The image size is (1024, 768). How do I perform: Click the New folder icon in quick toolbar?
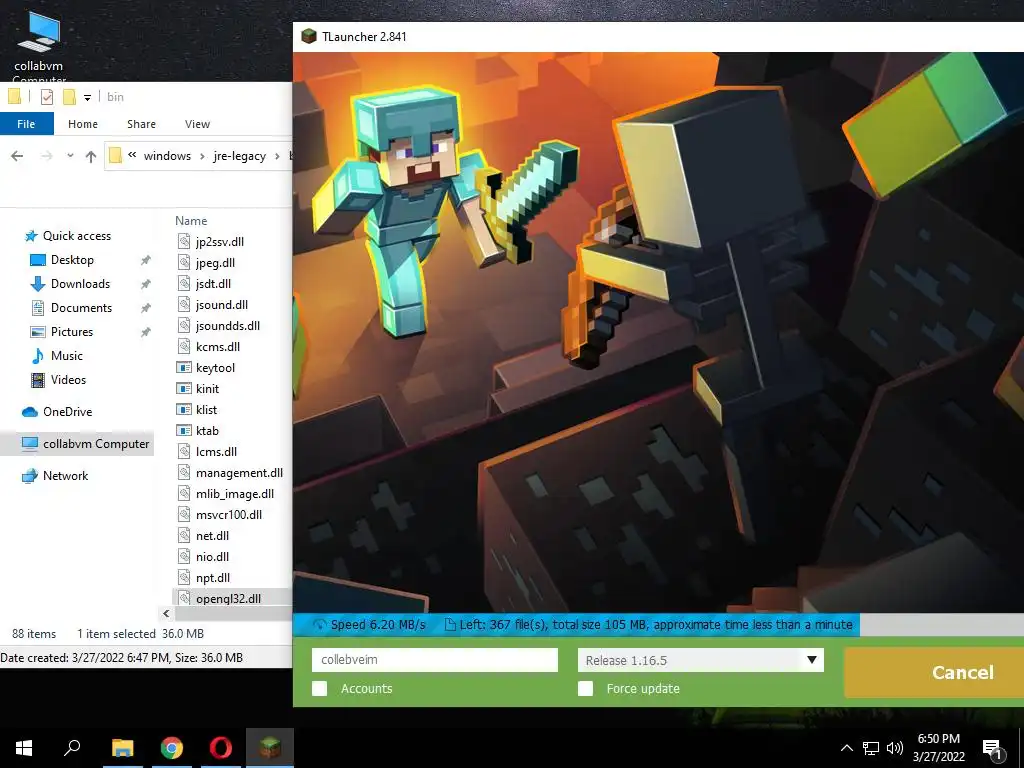coord(69,97)
